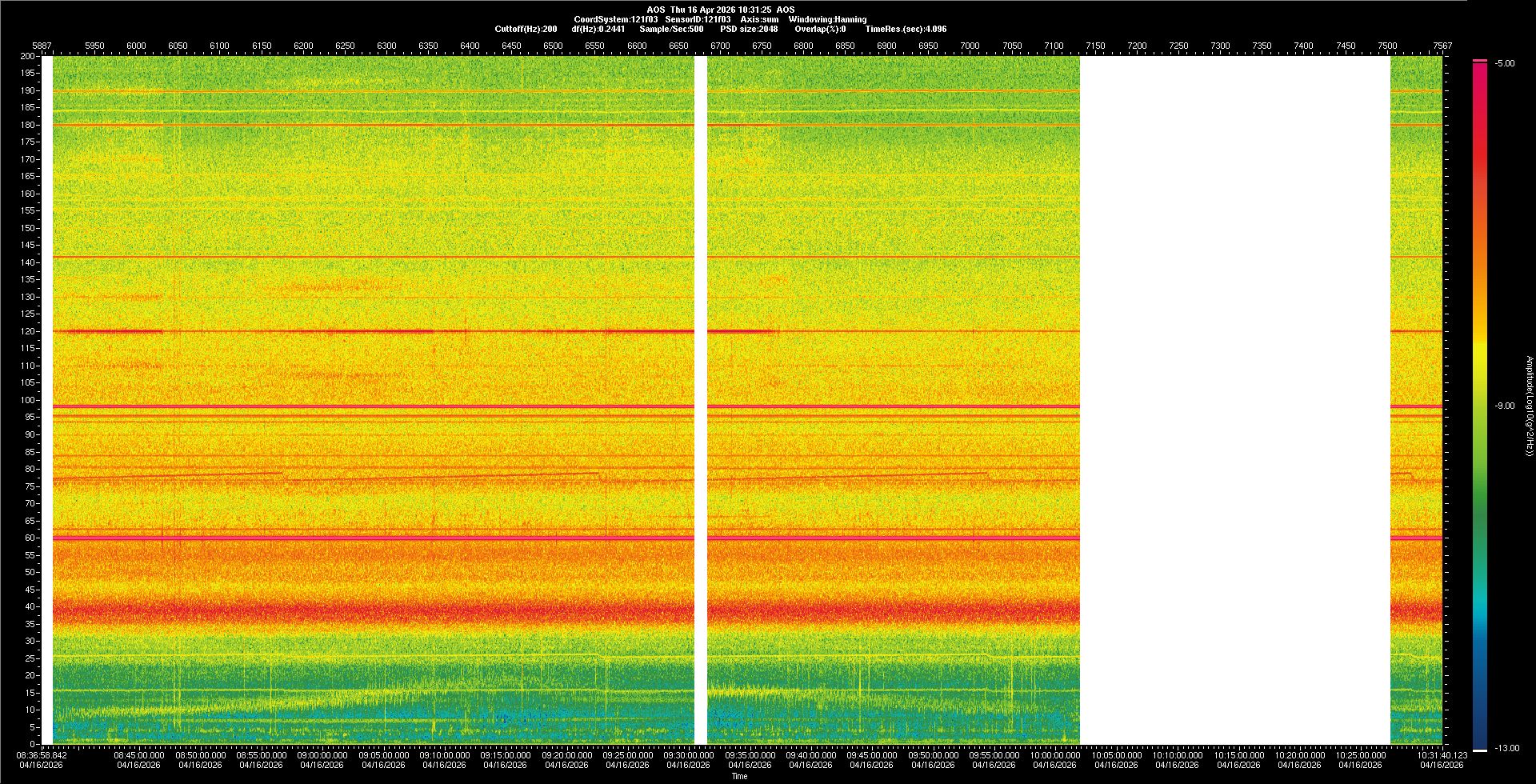Click the narrow white gap near 09:30

(x=701, y=400)
